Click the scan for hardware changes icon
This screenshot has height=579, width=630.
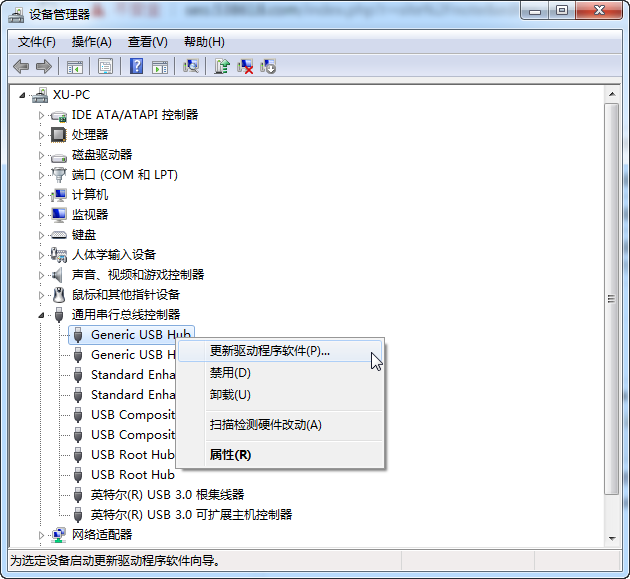click(x=191, y=66)
